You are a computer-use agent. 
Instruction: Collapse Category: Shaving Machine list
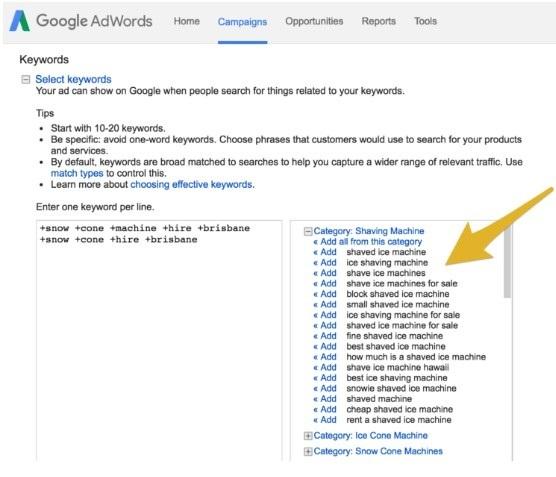pos(308,232)
